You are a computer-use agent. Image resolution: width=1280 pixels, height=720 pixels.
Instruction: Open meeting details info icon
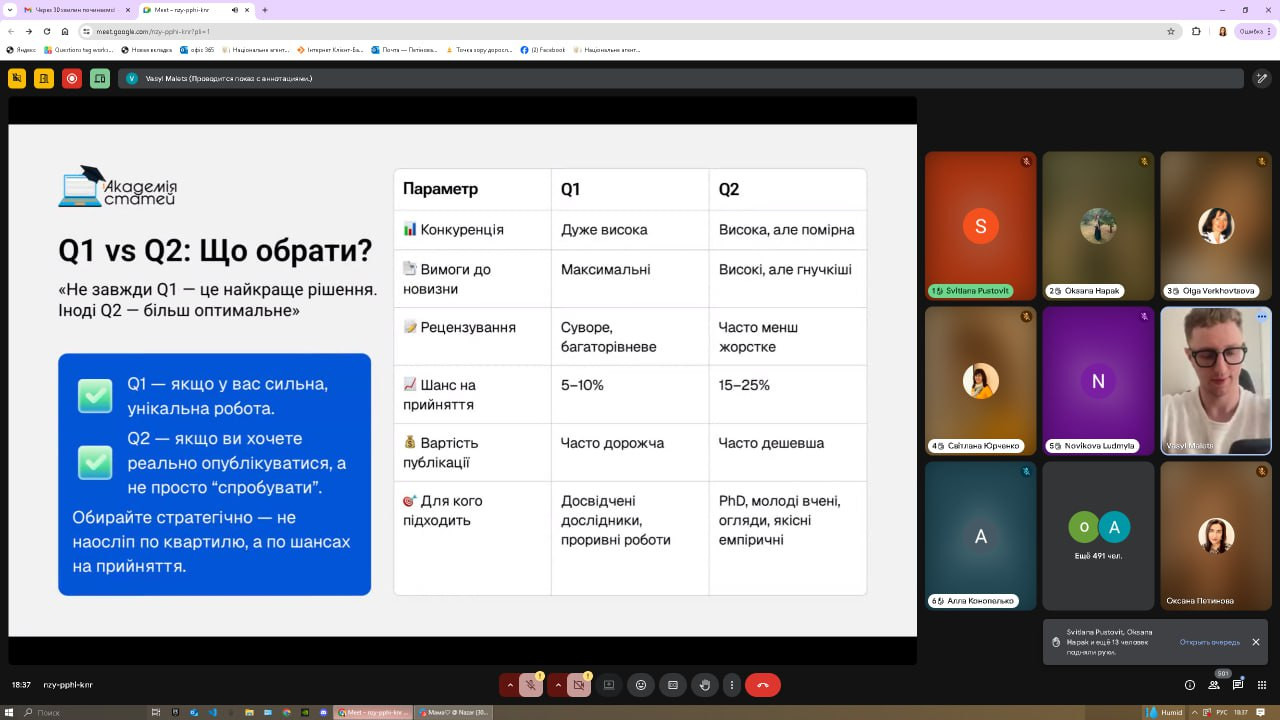[1190, 685]
